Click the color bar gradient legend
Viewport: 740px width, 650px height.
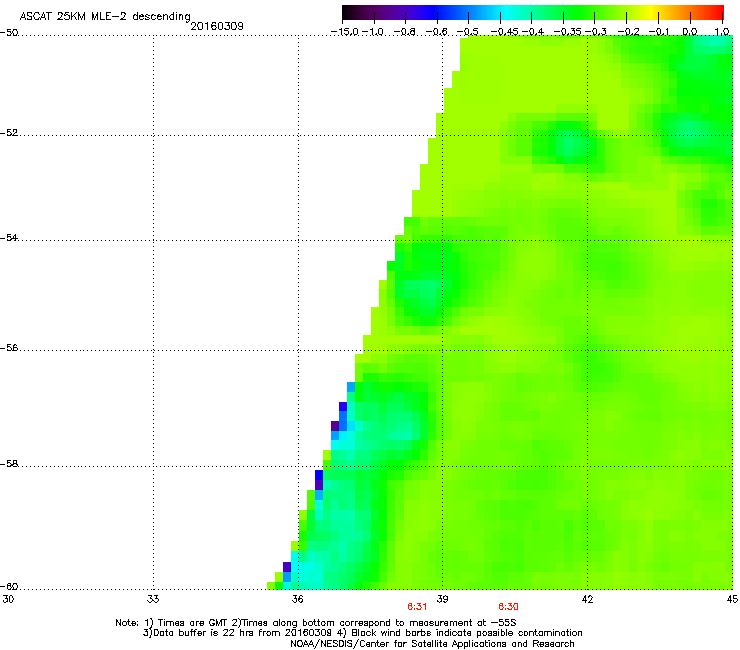point(533,12)
